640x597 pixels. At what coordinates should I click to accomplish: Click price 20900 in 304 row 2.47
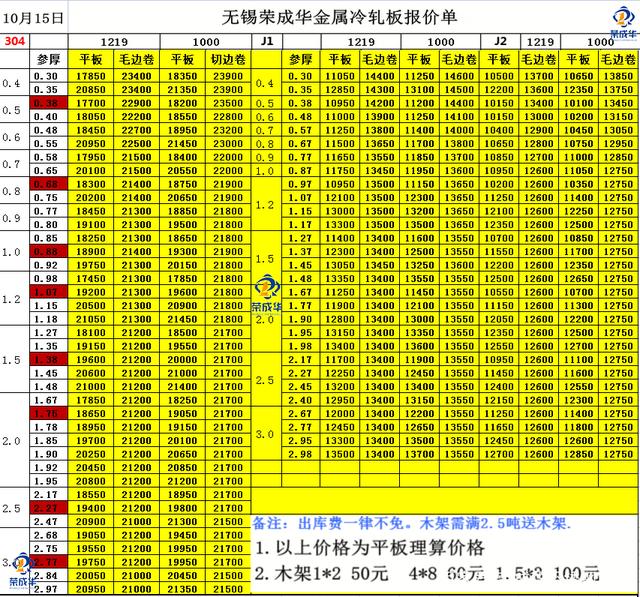(91, 522)
